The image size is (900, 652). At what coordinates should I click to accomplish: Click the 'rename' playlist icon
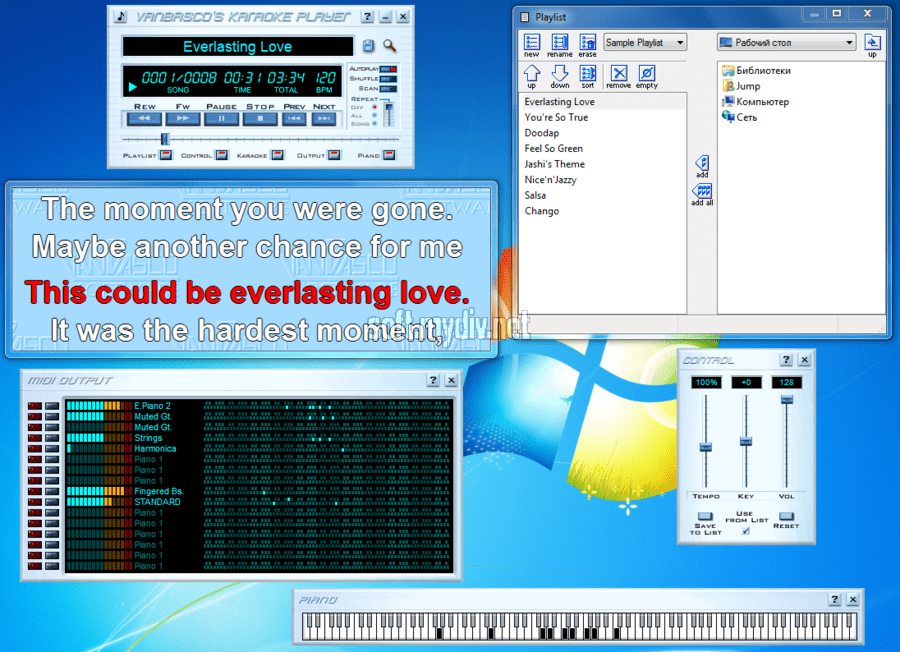pyautogui.click(x=560, y=42)
